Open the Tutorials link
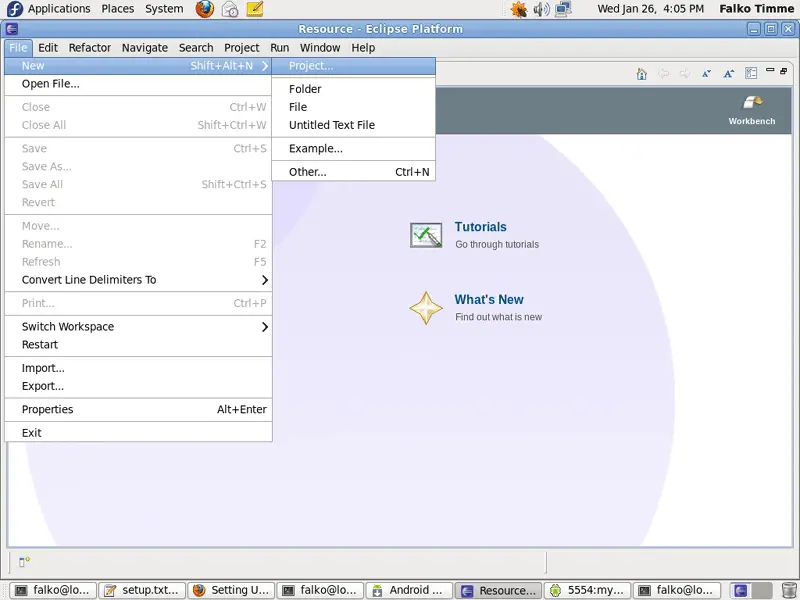The width and height of the screenshot is (800, 600). [x=481, y=227]
